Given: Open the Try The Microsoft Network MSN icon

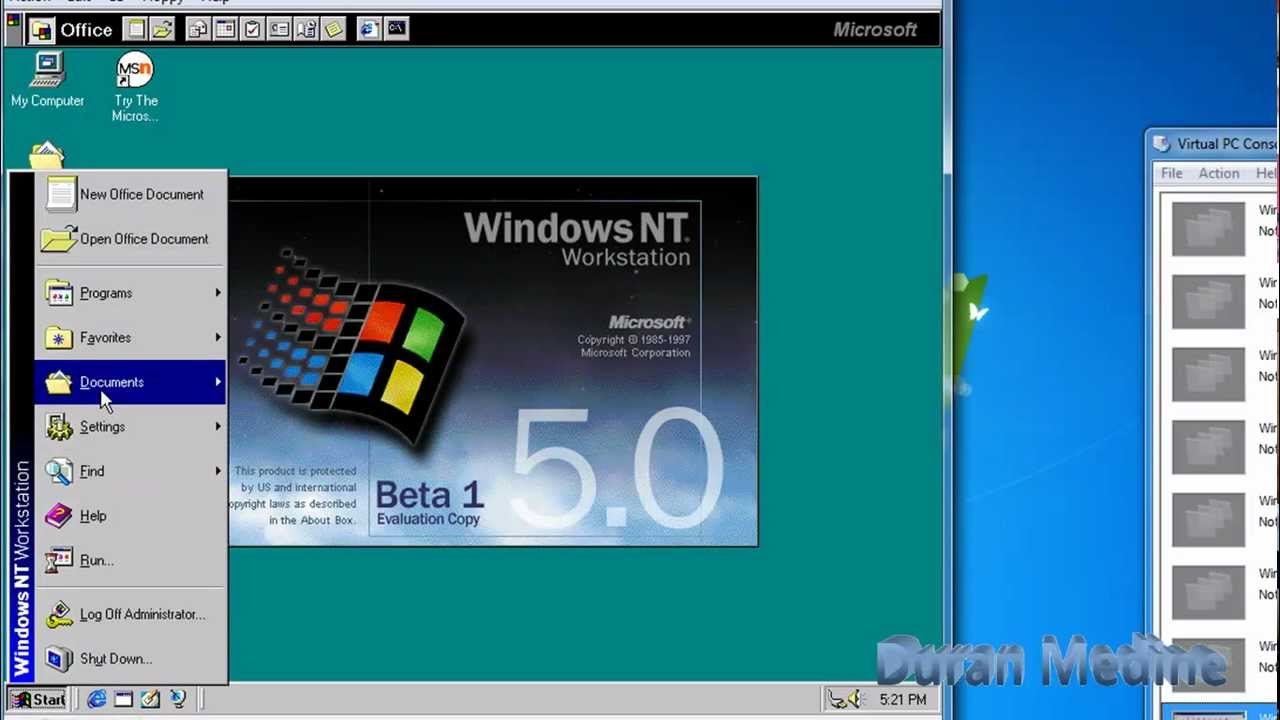Looking at the screenshot, I should tap(135, 89).
